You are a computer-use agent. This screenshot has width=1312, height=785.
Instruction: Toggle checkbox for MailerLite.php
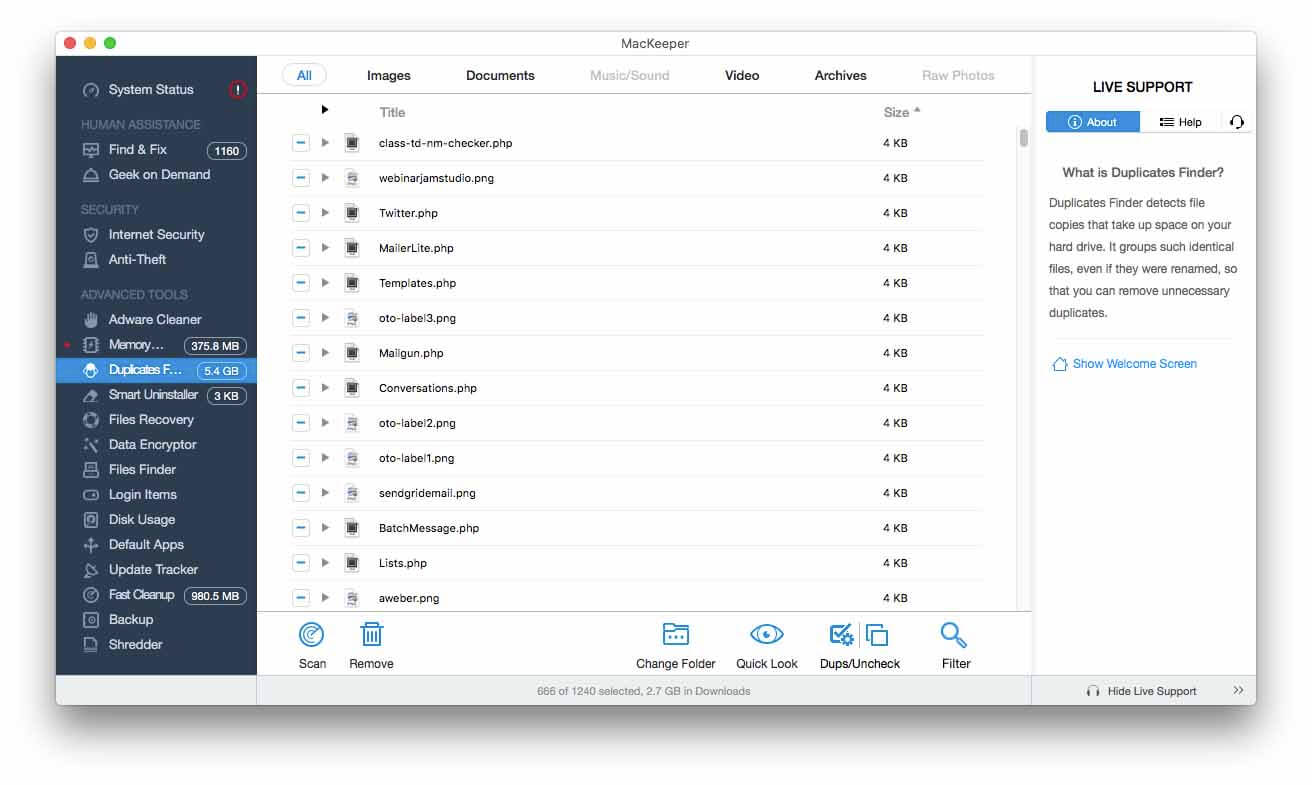(x=301, y=248)
